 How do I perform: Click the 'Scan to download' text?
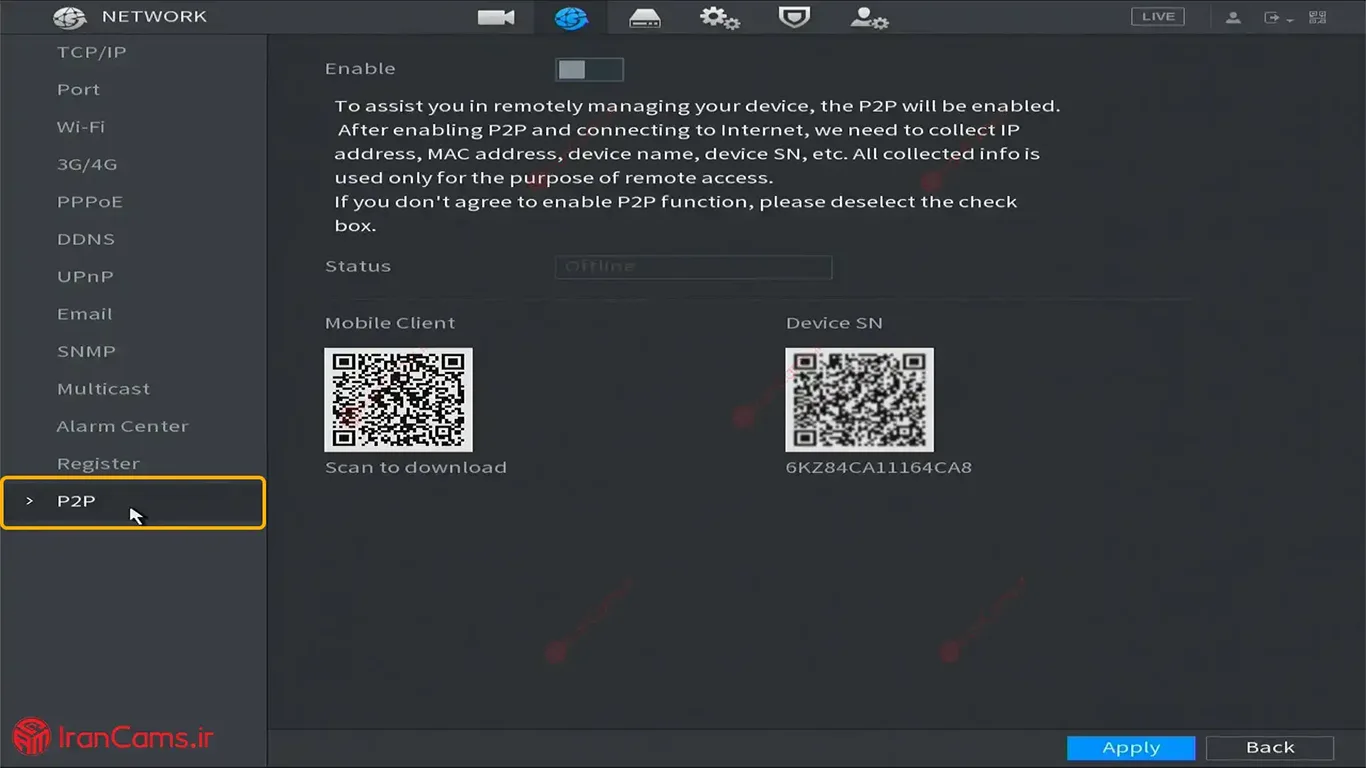pyautogui.click(x=416, y=467)
